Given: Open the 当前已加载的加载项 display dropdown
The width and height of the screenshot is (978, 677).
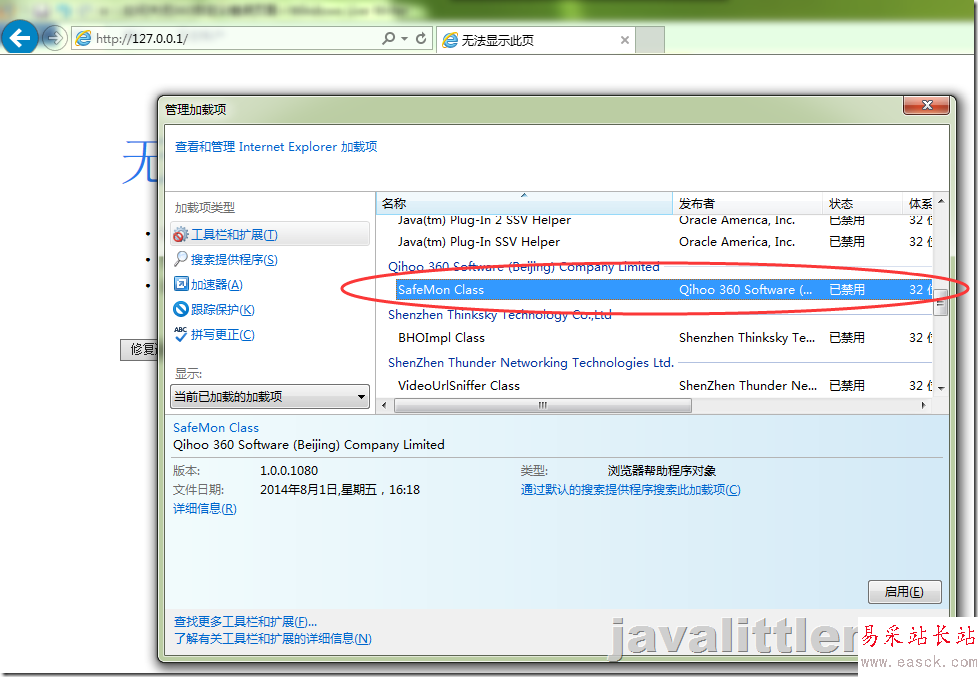Looking at the screenshot, I should pyautogui.click(x=270, y=397).
